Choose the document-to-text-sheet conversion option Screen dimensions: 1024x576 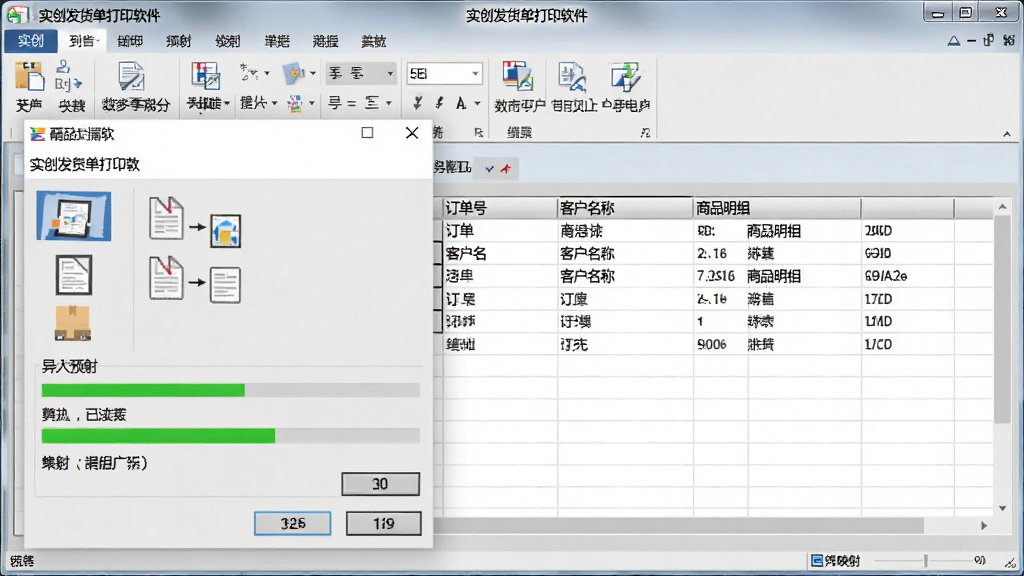pyautogui.click(x=195, y=279)
